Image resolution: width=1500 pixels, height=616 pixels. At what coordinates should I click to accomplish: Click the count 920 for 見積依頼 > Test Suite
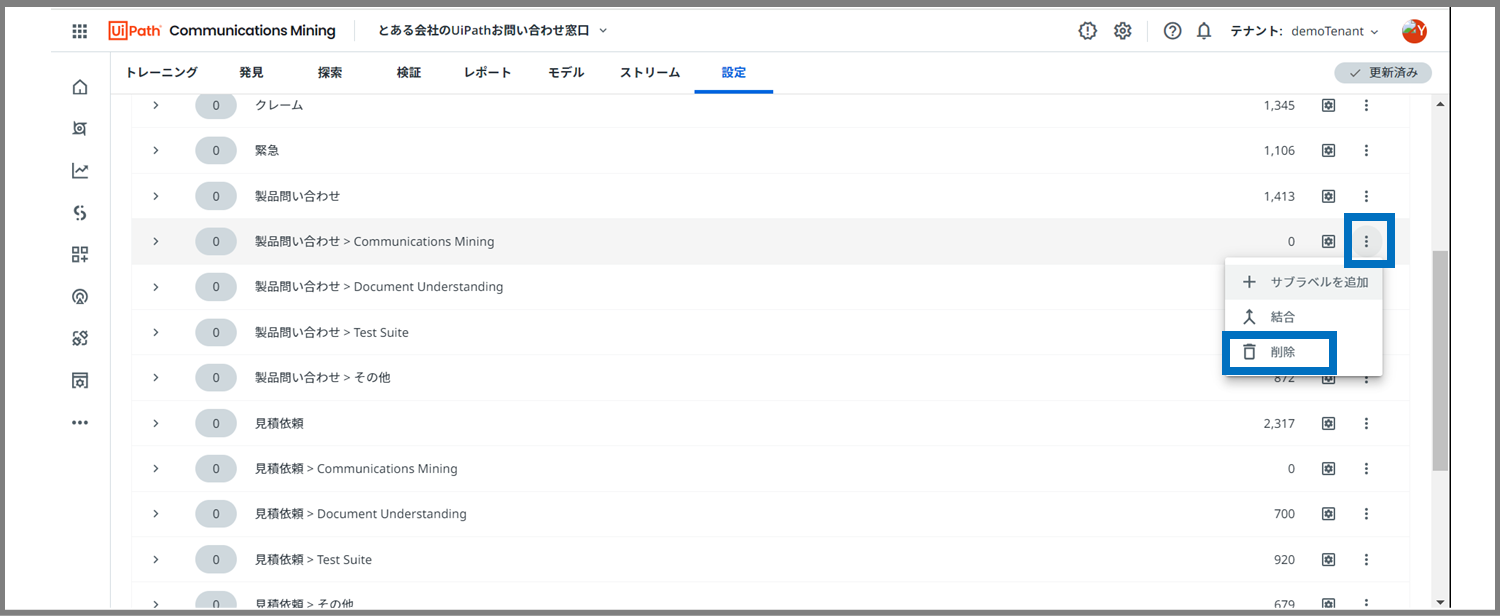point(1284,559)
